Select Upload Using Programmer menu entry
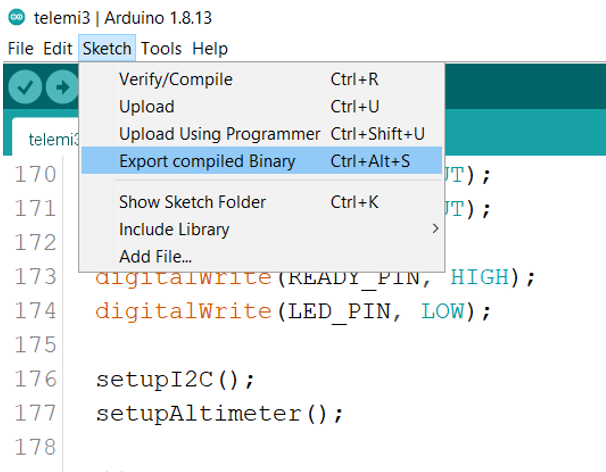This screenshot has height=472, width=606. click(261, 134)
